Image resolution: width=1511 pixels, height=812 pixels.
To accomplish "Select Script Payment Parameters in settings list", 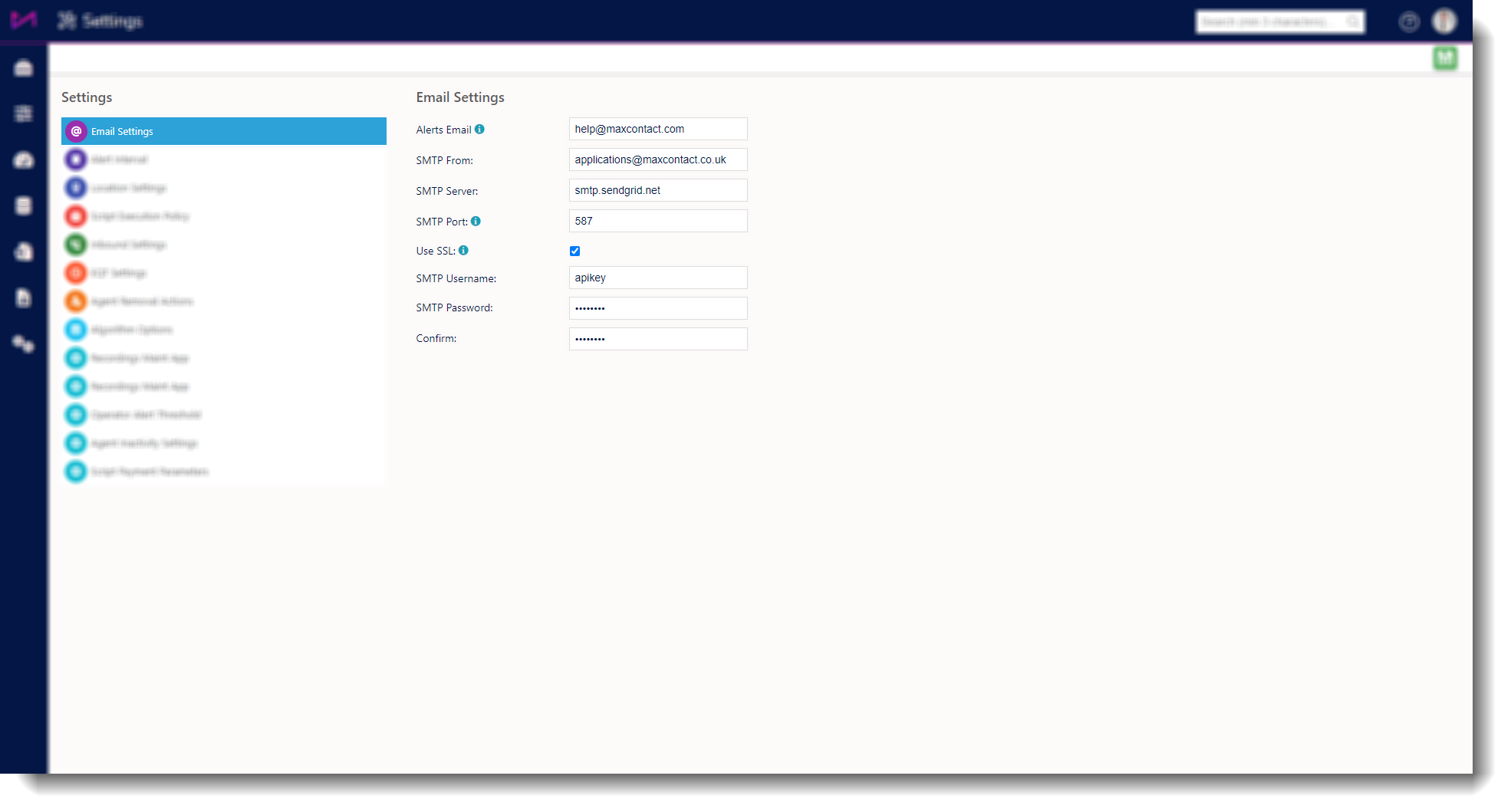I will (223, 472).
